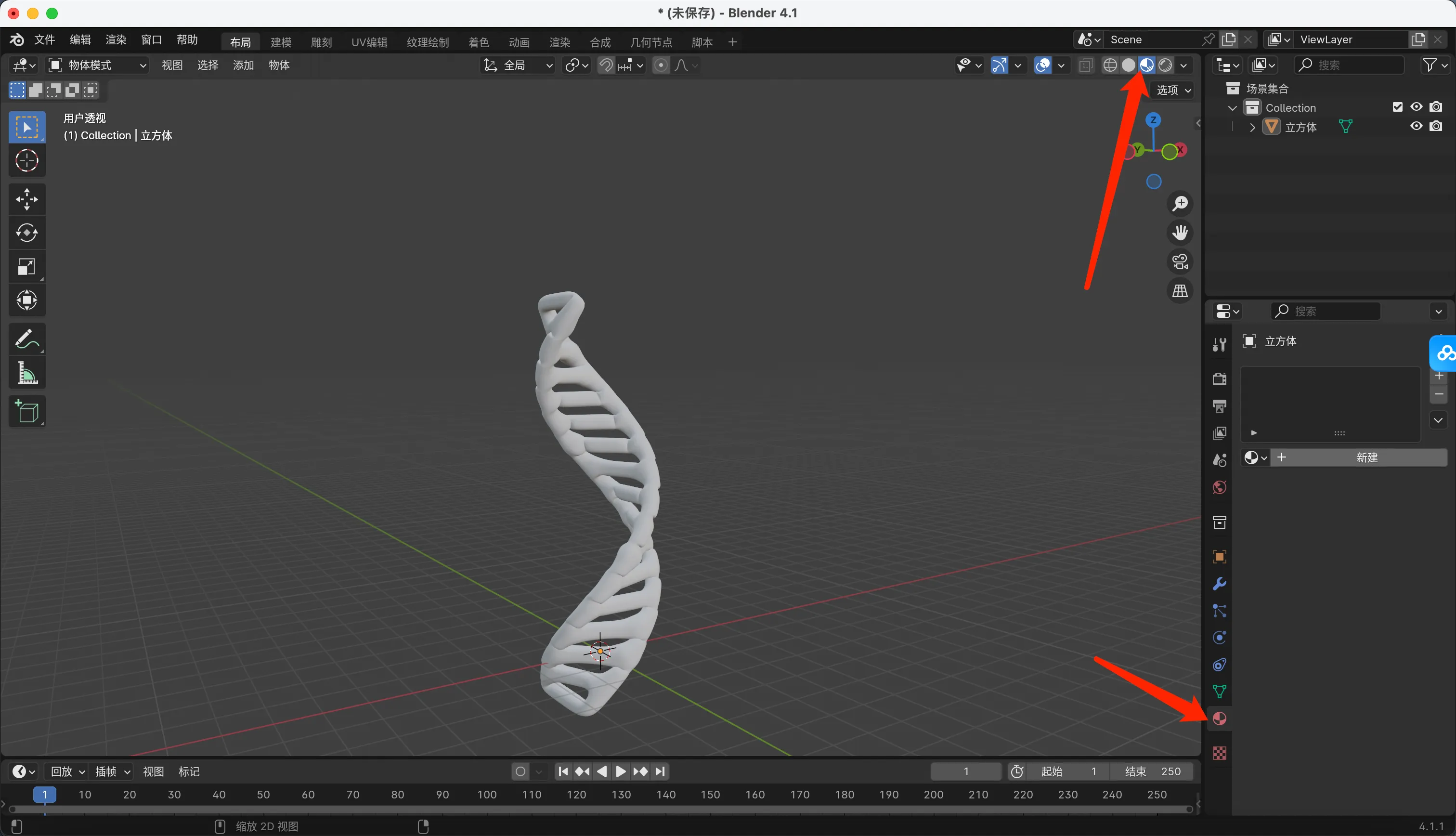Image resolution: width=1456 pixels, height=836 pixels.
Task: Open Material properties tab icon
Action: click(1219, 718)
